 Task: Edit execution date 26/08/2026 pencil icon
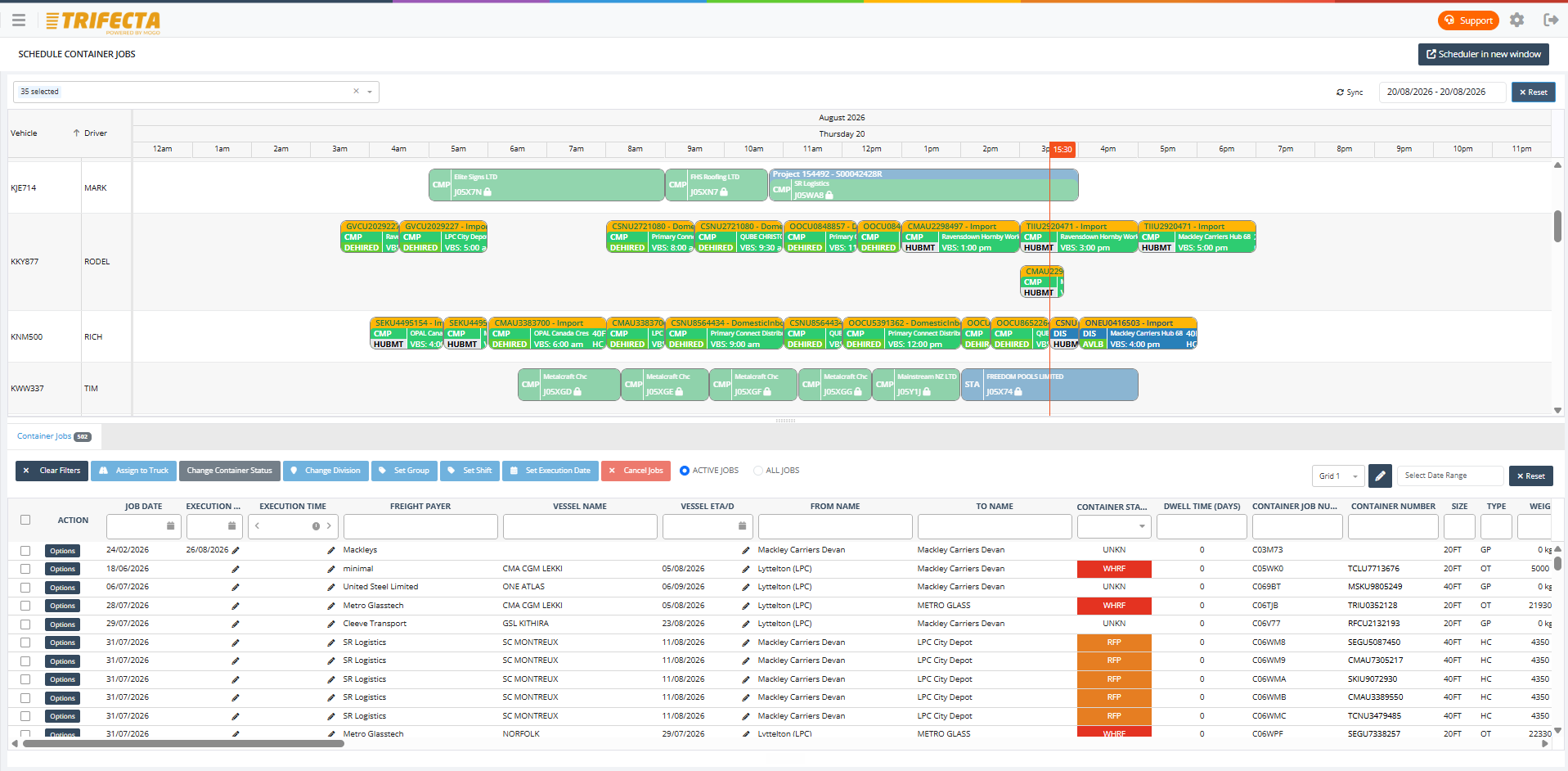[x=236, y=550]
